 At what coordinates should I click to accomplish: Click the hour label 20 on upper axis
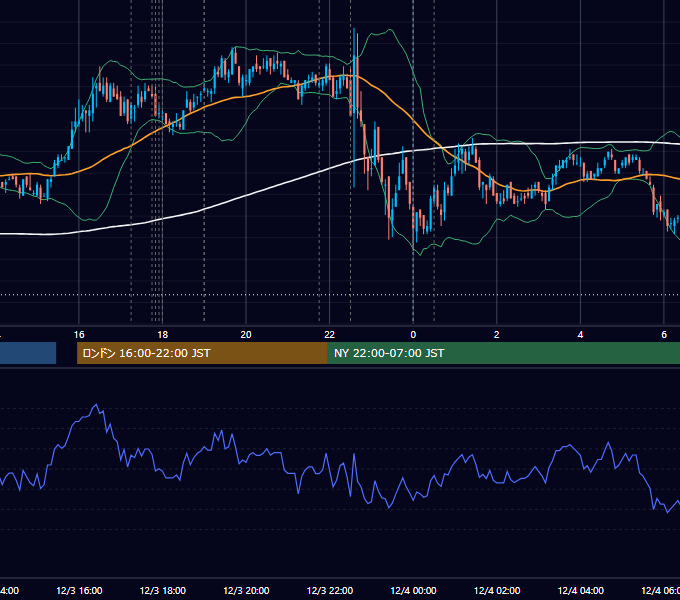coord(246,335)
